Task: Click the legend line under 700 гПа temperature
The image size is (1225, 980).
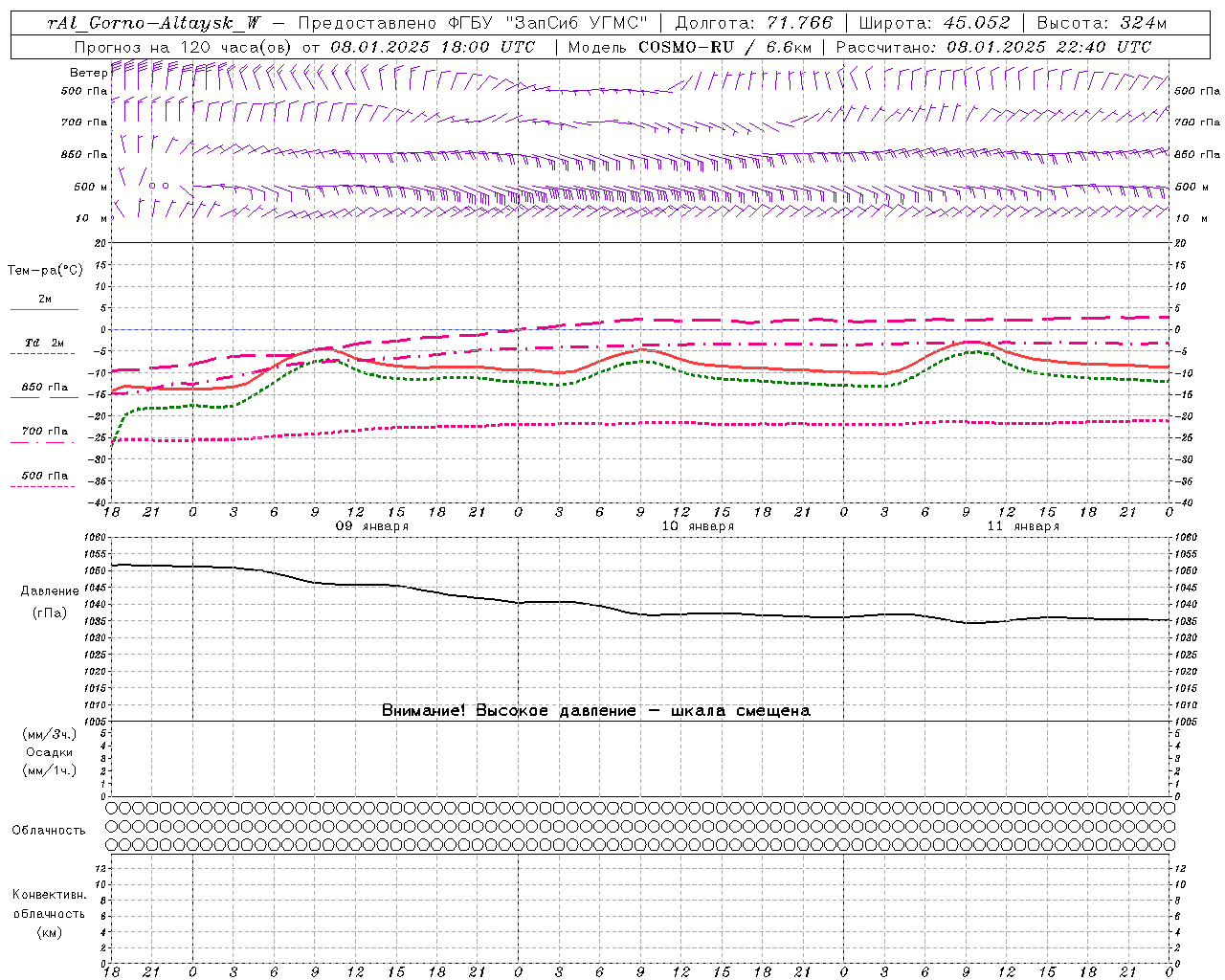Action: point(44,442)
